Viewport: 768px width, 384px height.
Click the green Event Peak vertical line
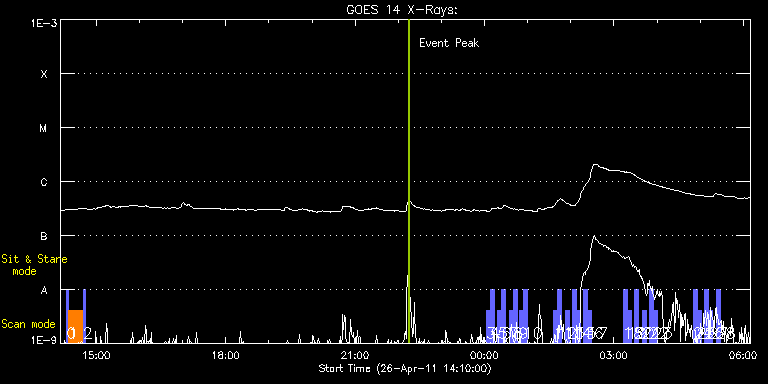[408, 181]
